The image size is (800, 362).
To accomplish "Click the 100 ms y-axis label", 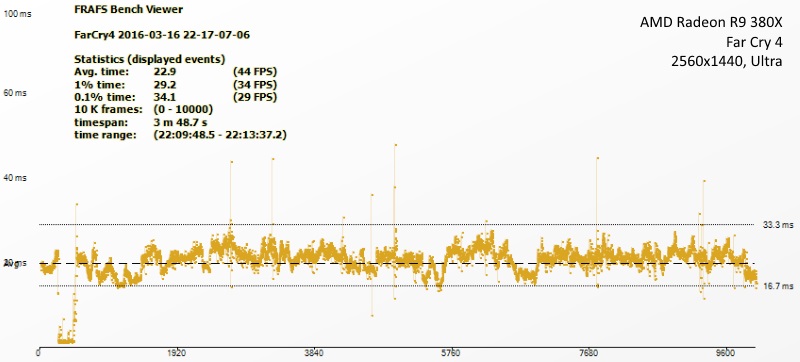I will (x=17, y=14).
